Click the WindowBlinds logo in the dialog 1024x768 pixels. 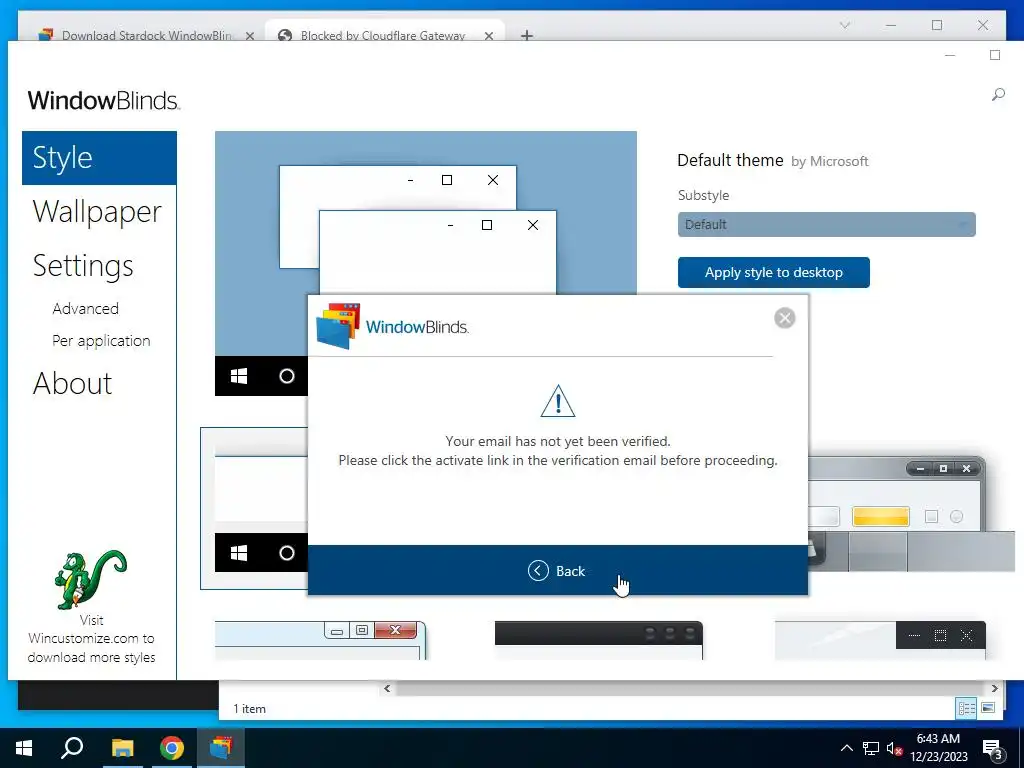pos(392,326)
